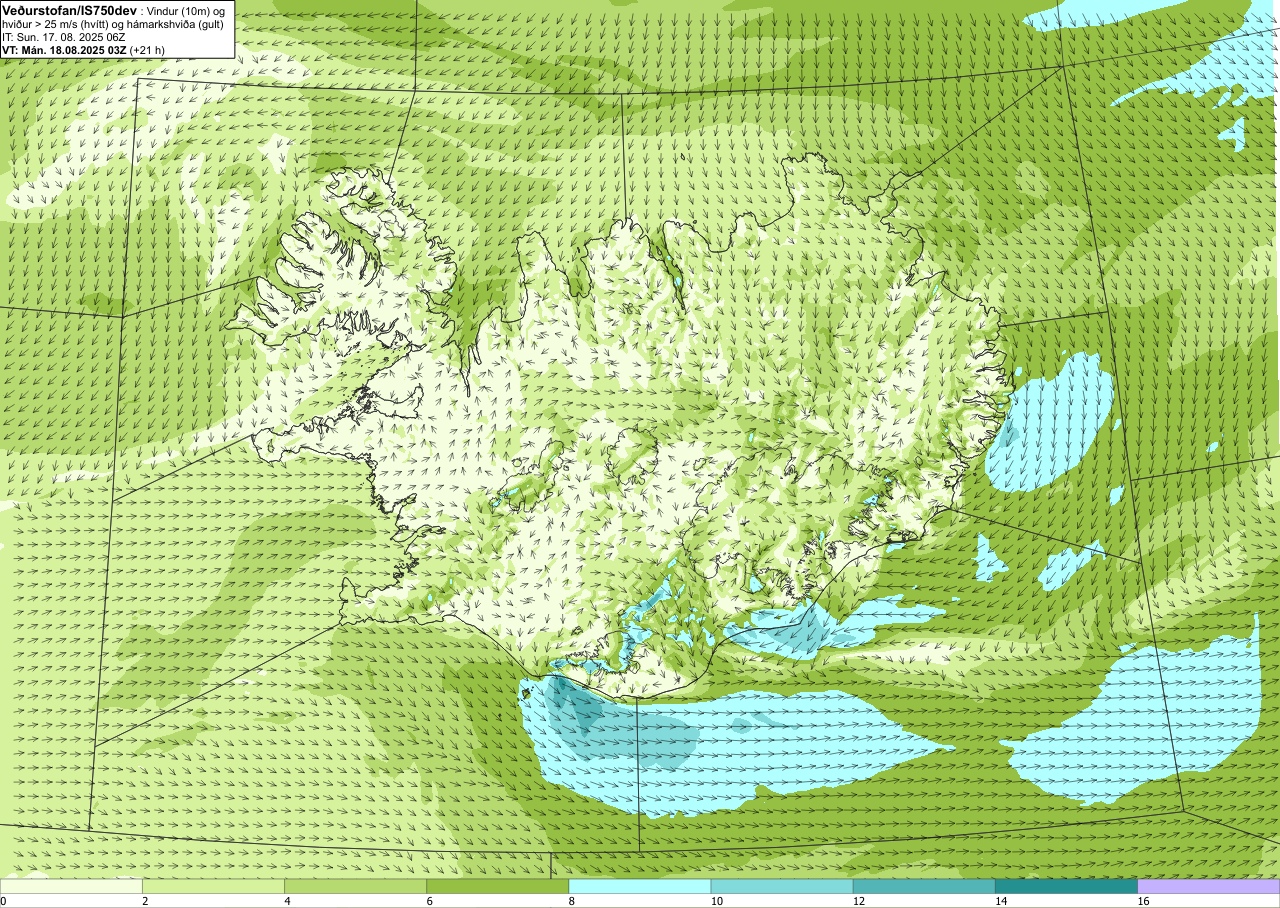Click the 4–6 m/s green legend swatch
1280x908 pixels.
point(355,886)
